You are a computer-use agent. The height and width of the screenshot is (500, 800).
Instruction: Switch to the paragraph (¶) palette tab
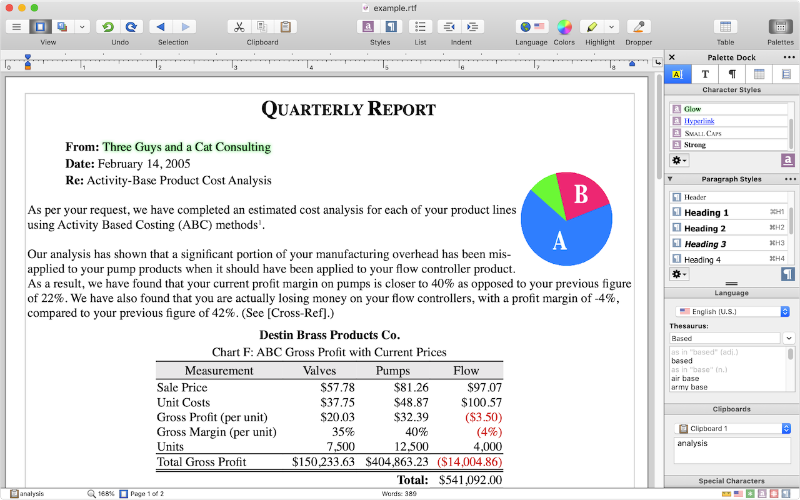pos(732,74)
